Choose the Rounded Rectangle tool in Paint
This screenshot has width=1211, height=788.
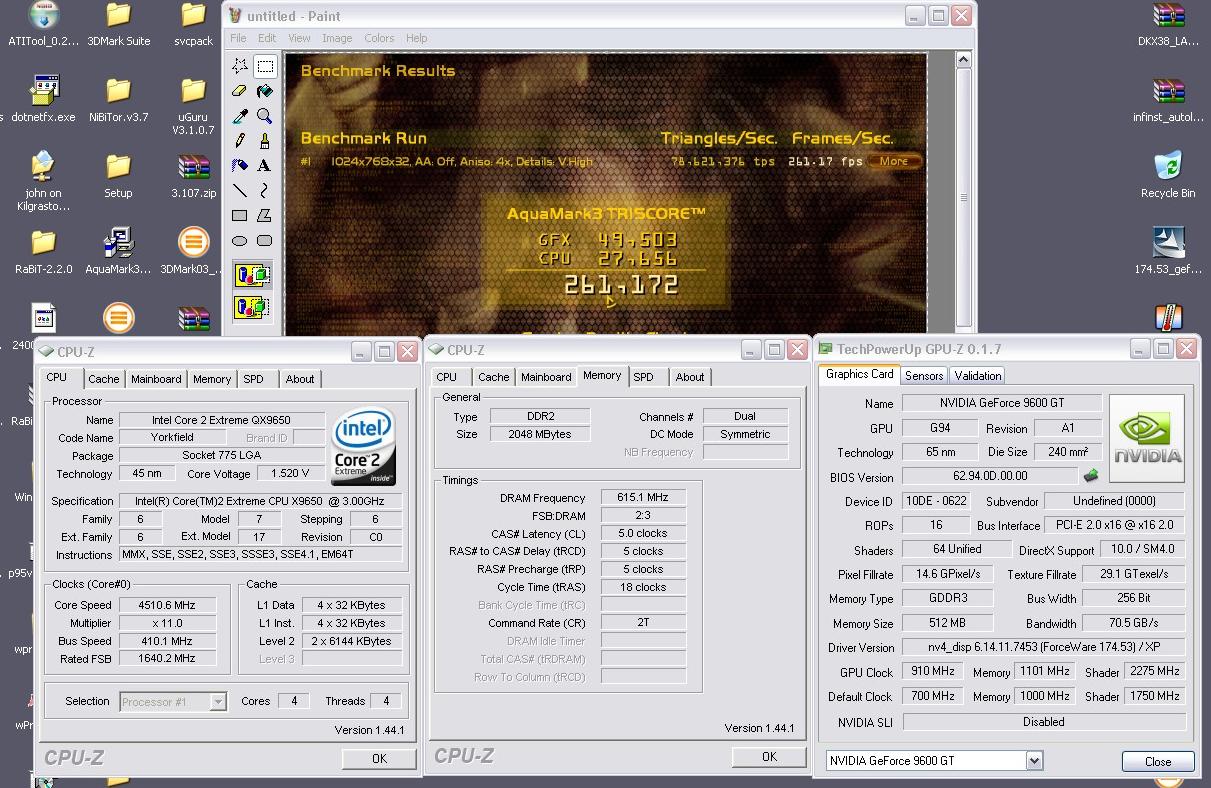[x=265, y=240]
